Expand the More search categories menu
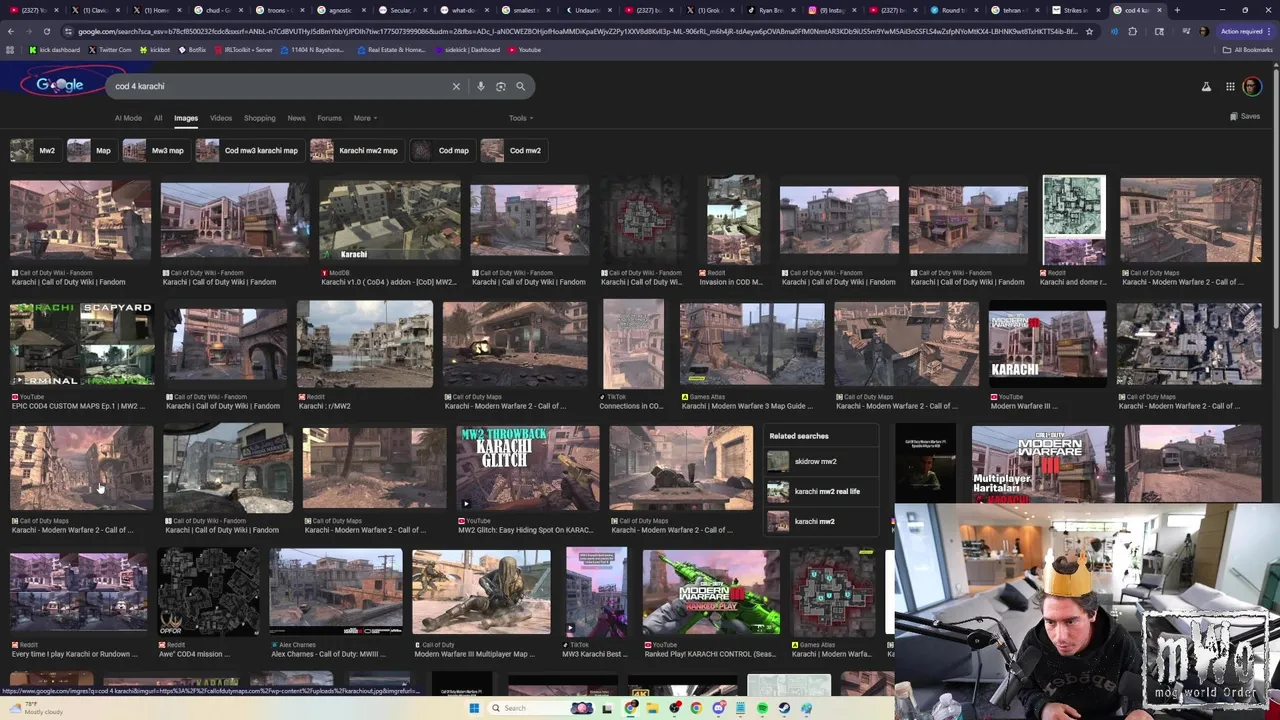 click(x=365, y=118)
